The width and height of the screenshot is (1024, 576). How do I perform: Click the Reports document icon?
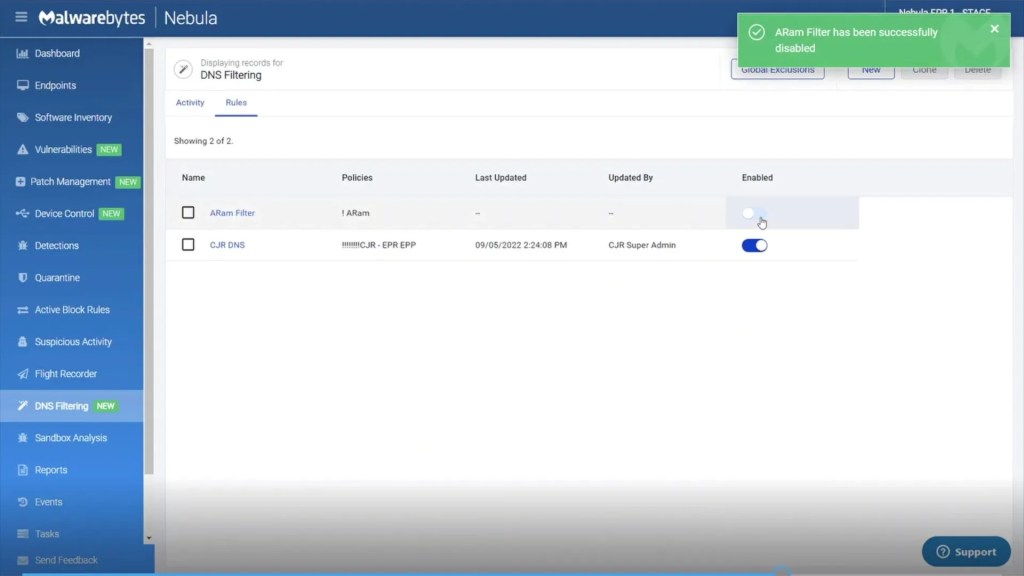pyautogui.click(x=22, y=470)
